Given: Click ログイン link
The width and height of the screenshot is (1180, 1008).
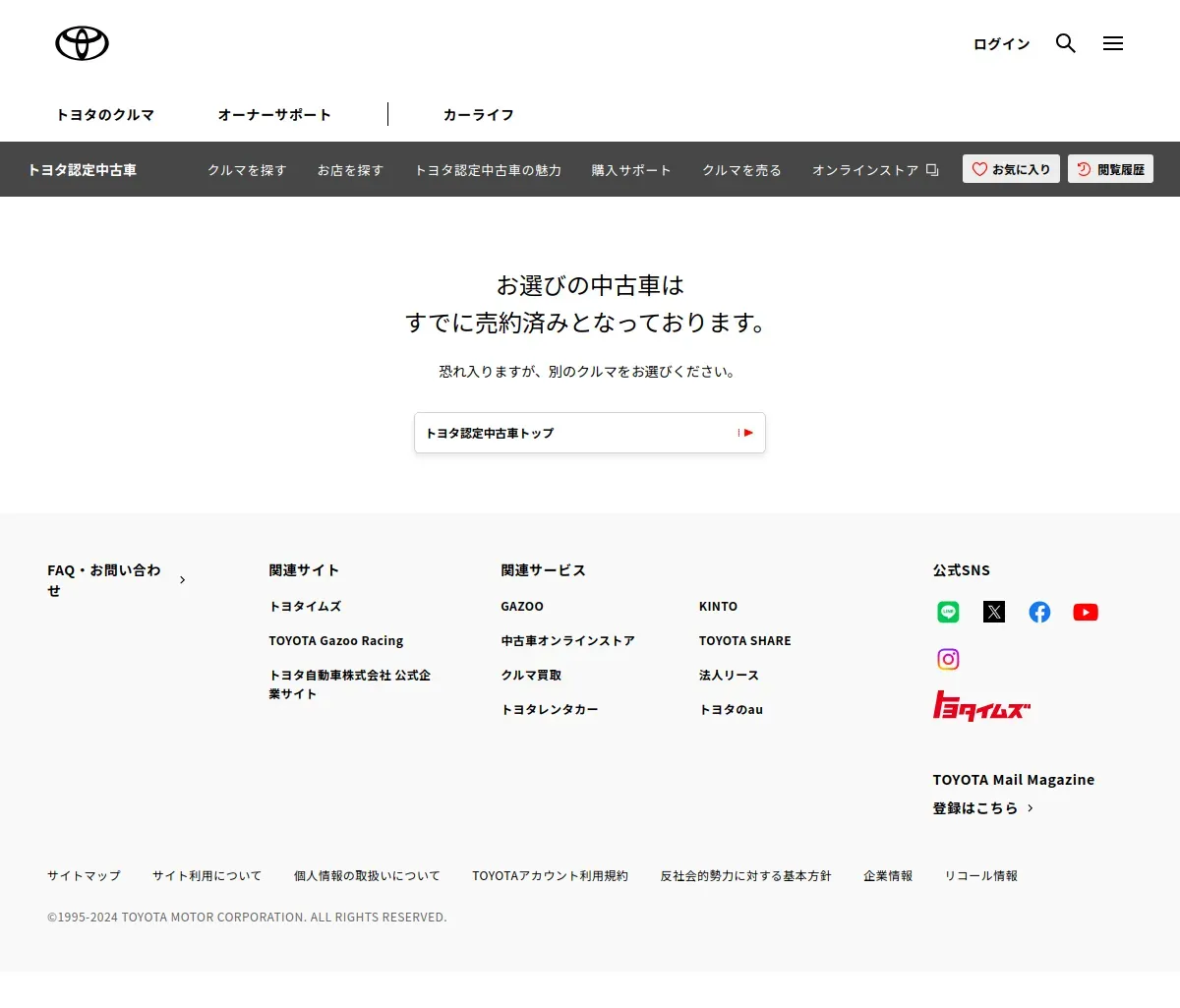Looking at the screenshot, I should pyautogui.click(x=1001, y=44).
